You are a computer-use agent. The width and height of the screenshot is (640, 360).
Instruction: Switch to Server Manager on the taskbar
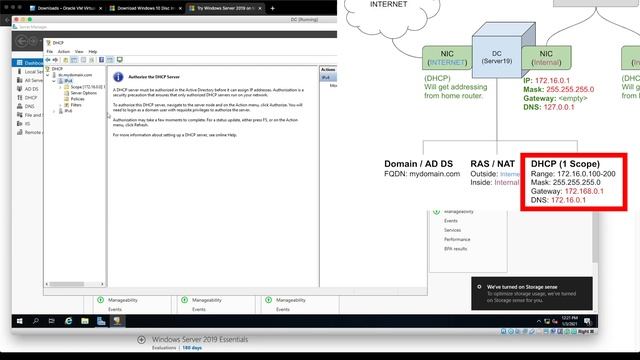click(x=101, y=321)
